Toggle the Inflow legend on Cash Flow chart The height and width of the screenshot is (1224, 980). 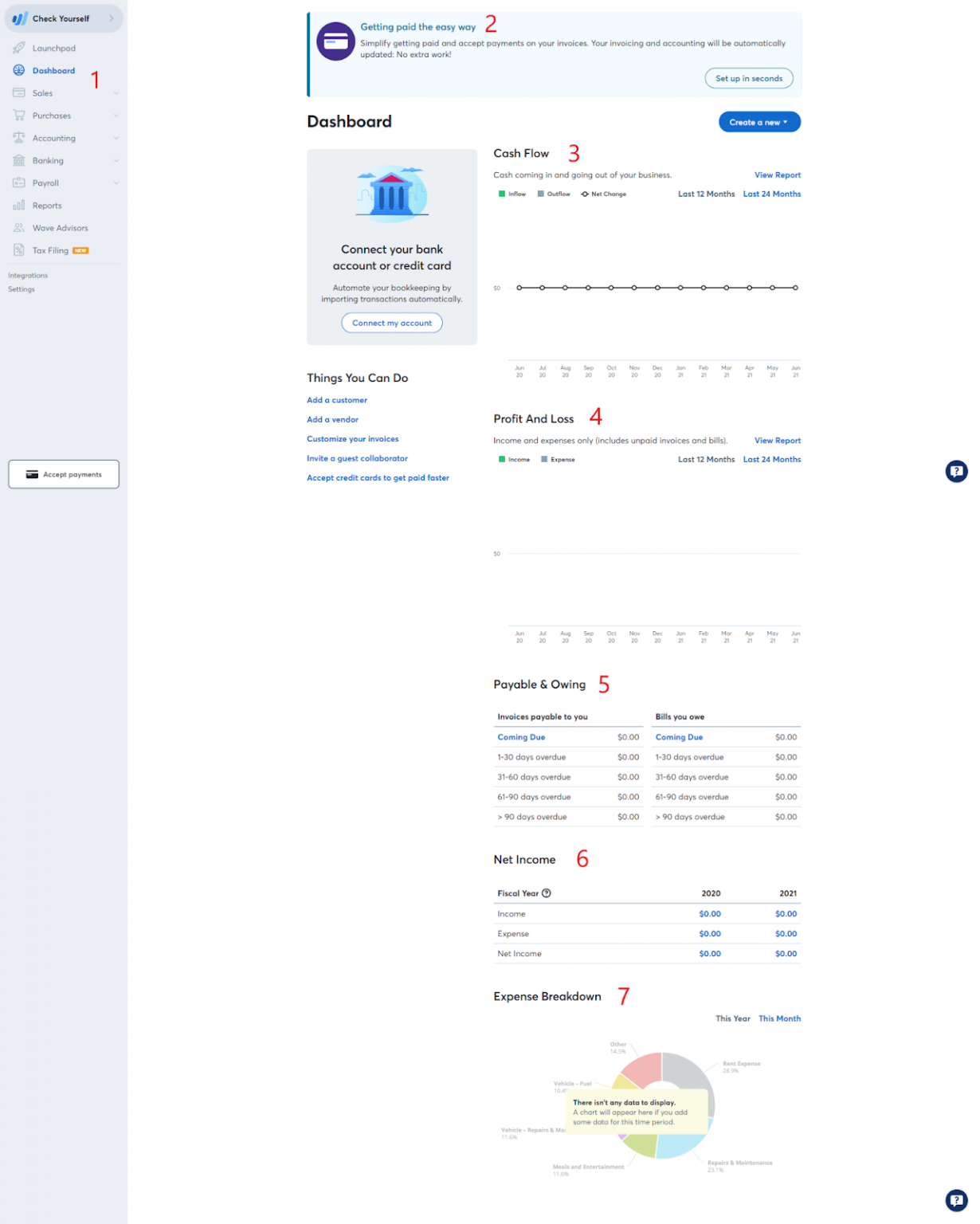[x=513, y=194]
